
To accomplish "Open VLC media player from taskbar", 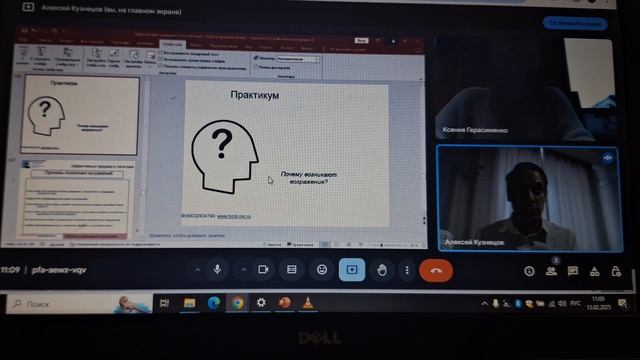I will 308,303.
